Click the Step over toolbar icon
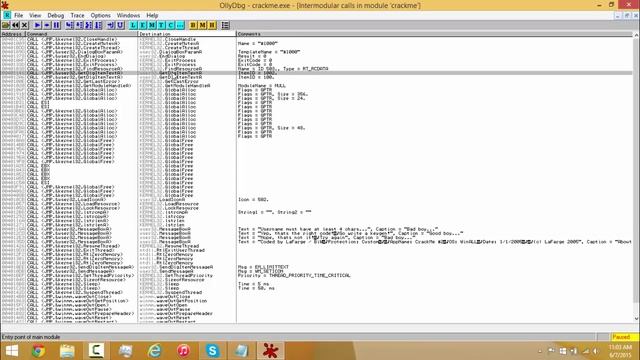This screenshot has width=640, height=360. [79, 25]
